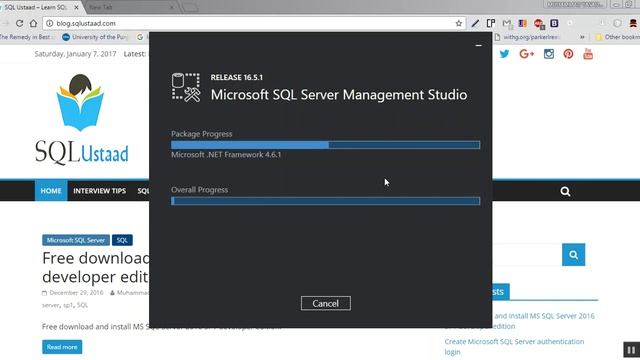Click the Read more button
The width and height of the screenshot is (640, 360).
(62, 347)
